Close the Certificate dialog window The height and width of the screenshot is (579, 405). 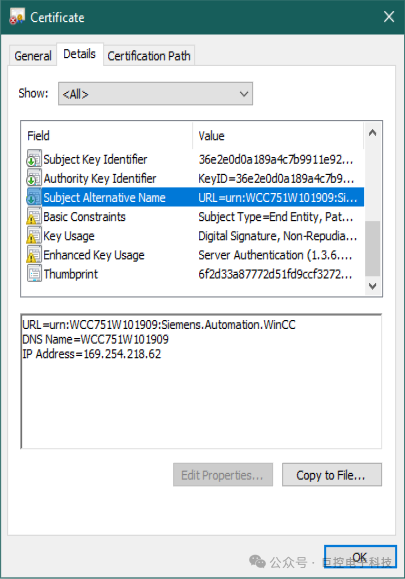point(389,17)
